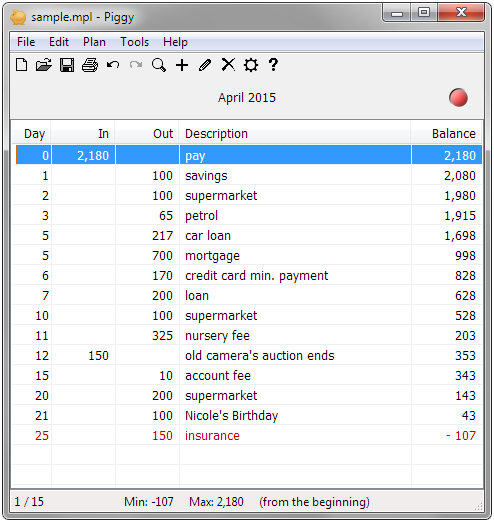Edit the selected entry with the pencil icon
The image size is (494, 522).
205,65
